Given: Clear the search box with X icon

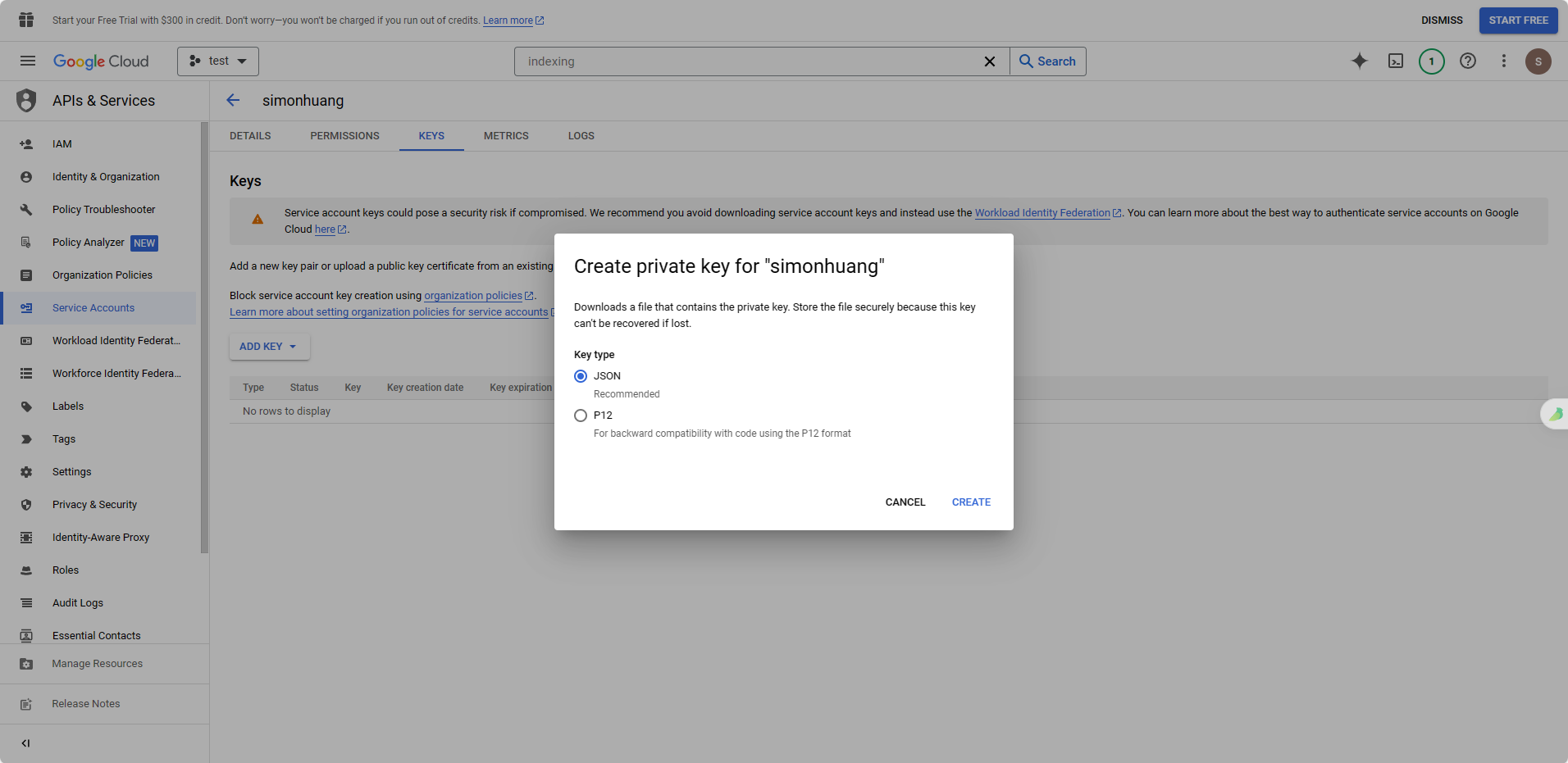Looking at the screenshot, I should 990,61.
